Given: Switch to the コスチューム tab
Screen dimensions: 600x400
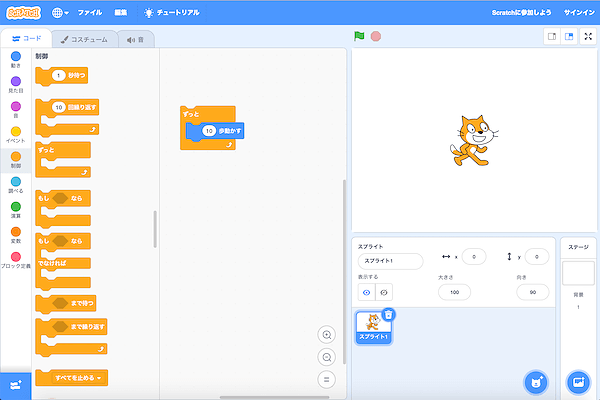Looking at the screenshot, I should point(84,39).
